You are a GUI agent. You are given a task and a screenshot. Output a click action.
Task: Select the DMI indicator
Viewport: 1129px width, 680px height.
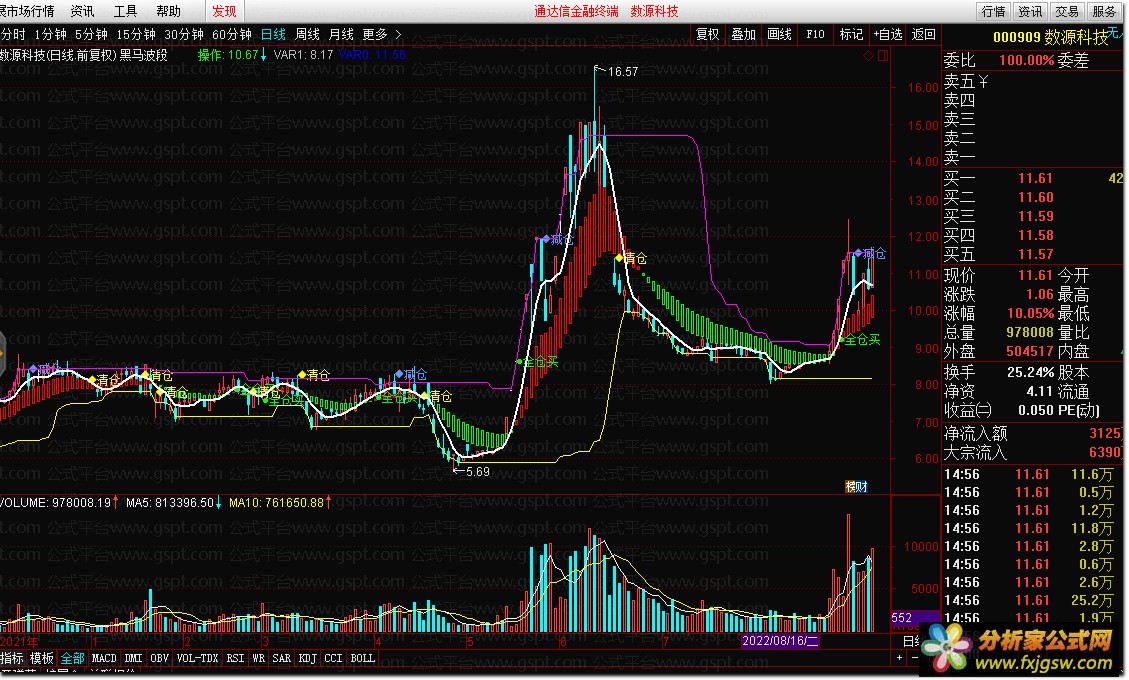(x=133, y=658)
